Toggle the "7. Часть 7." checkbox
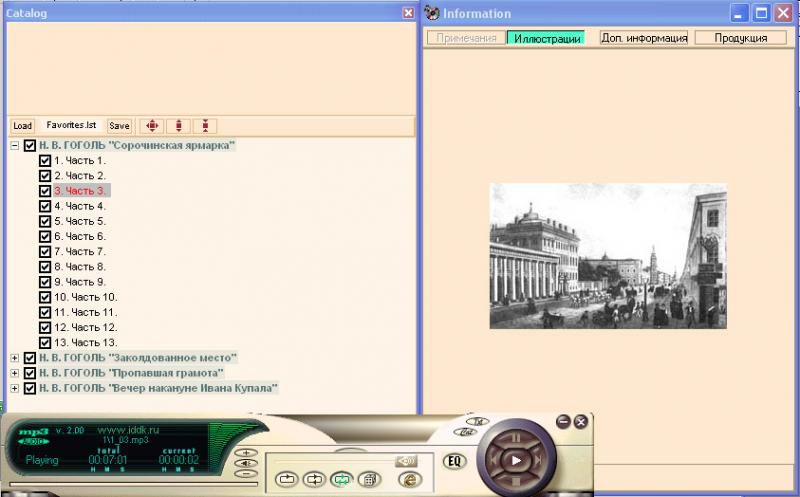The width and height of the screenshot is (800, 497). (x=45, y=252)
